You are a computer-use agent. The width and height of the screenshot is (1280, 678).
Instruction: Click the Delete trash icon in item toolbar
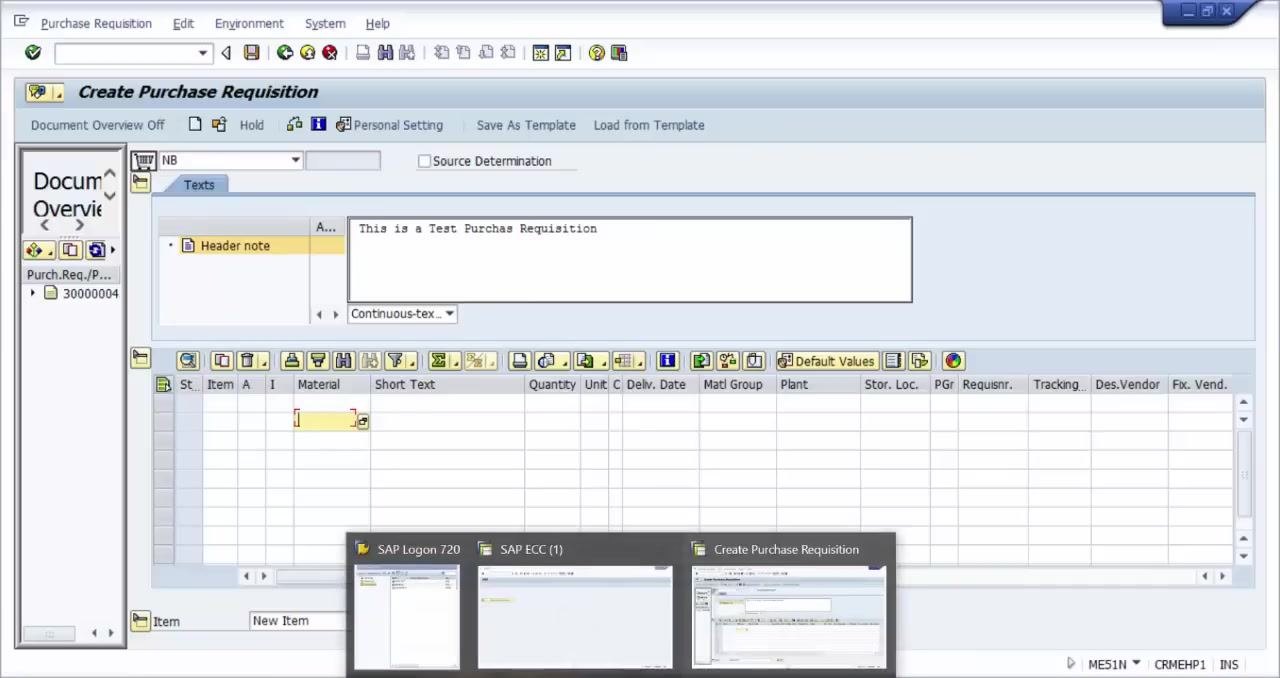248,361
